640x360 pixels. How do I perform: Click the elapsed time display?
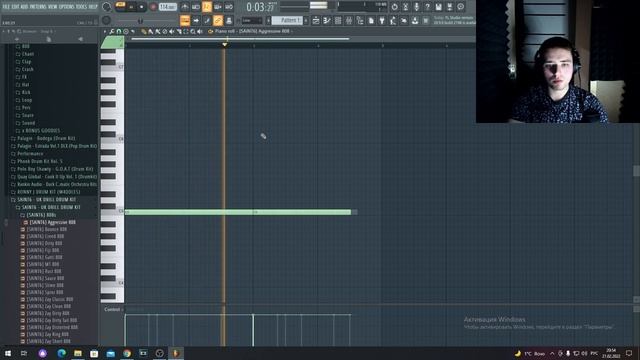(x=261, y=7)
